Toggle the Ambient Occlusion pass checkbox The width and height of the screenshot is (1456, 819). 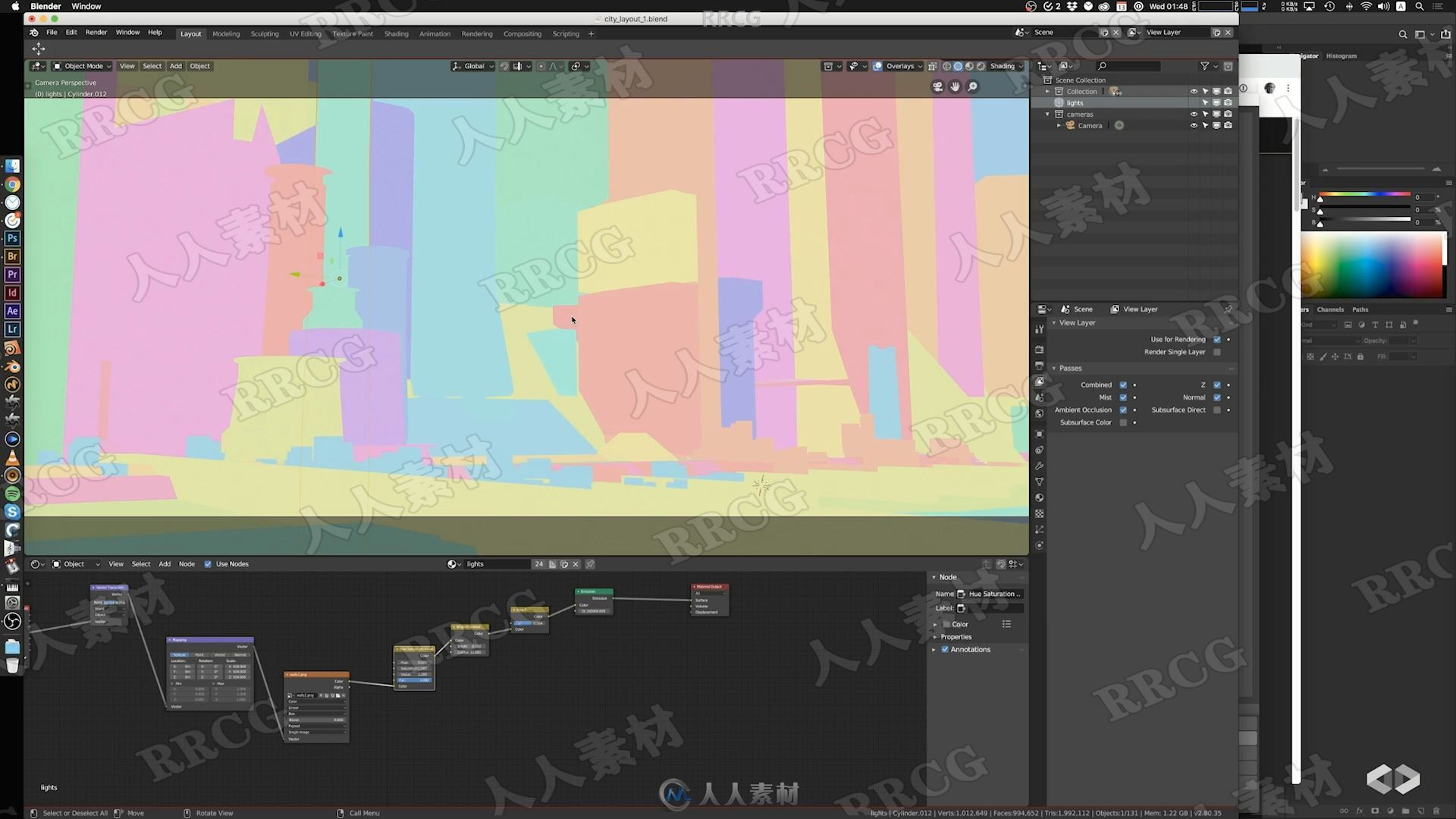tap(1123, 410)
